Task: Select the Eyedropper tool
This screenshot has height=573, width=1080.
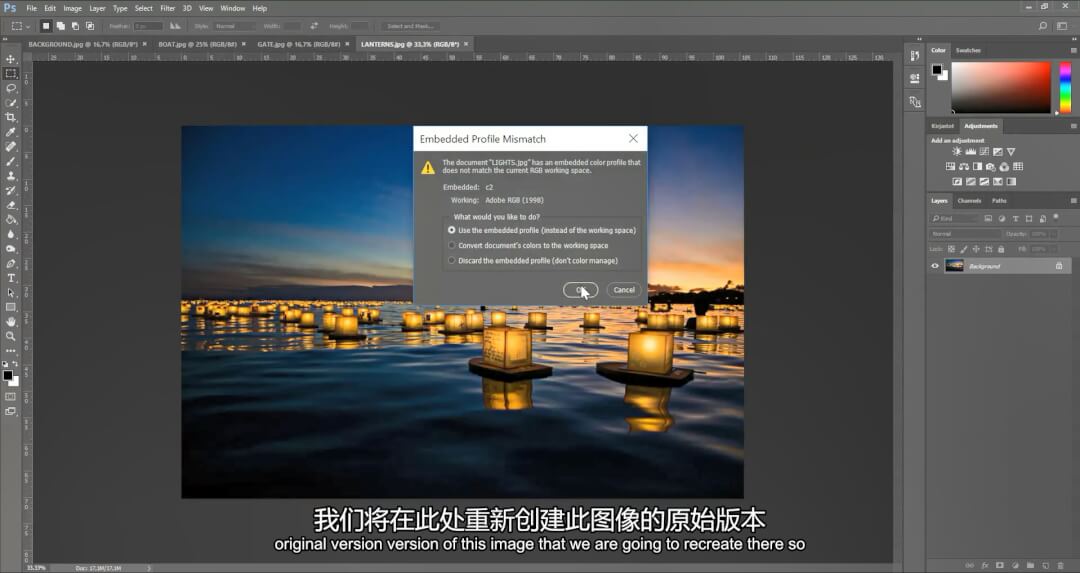Action: coord(11,132)
